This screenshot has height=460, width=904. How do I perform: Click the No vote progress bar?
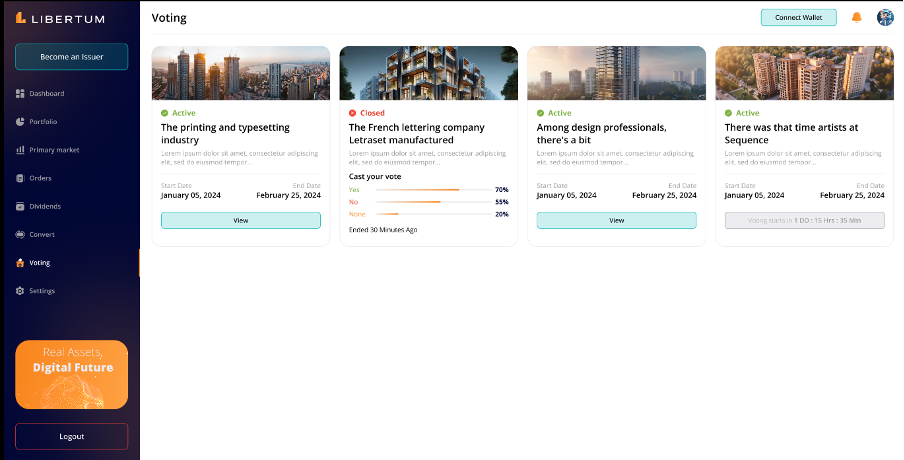[431, 202]
